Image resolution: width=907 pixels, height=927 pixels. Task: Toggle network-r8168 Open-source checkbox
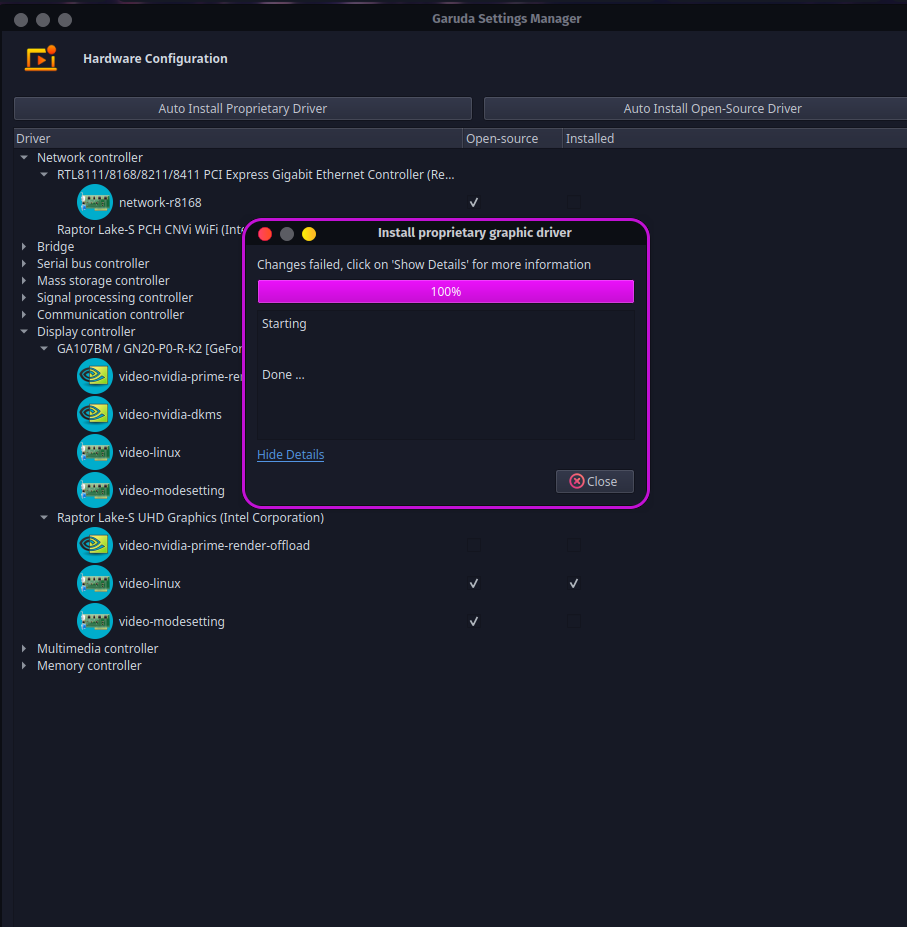click(474, 202)
